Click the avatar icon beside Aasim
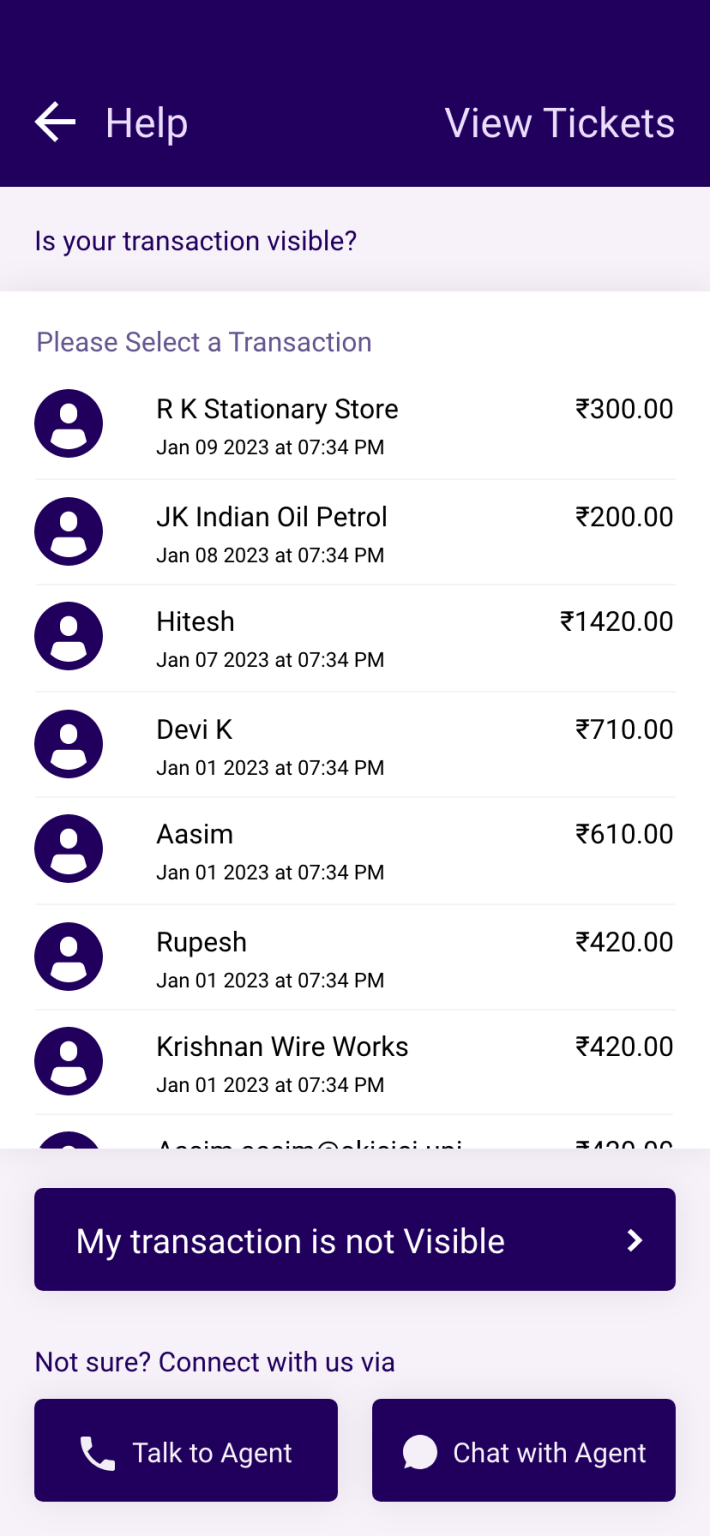Screen dimensions: 710x1536 coord(68,847)
